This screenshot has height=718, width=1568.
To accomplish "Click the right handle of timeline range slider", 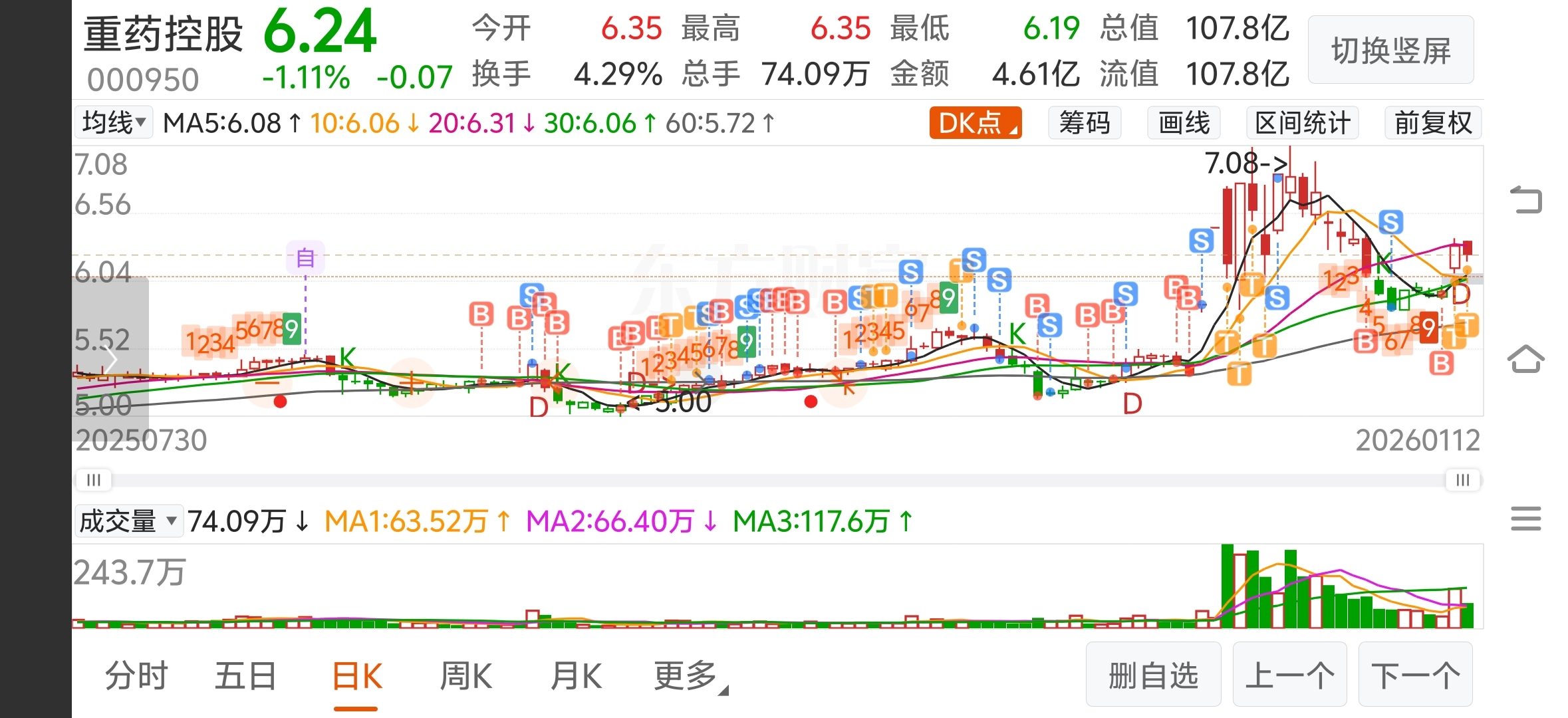I will pos(1462,480).
